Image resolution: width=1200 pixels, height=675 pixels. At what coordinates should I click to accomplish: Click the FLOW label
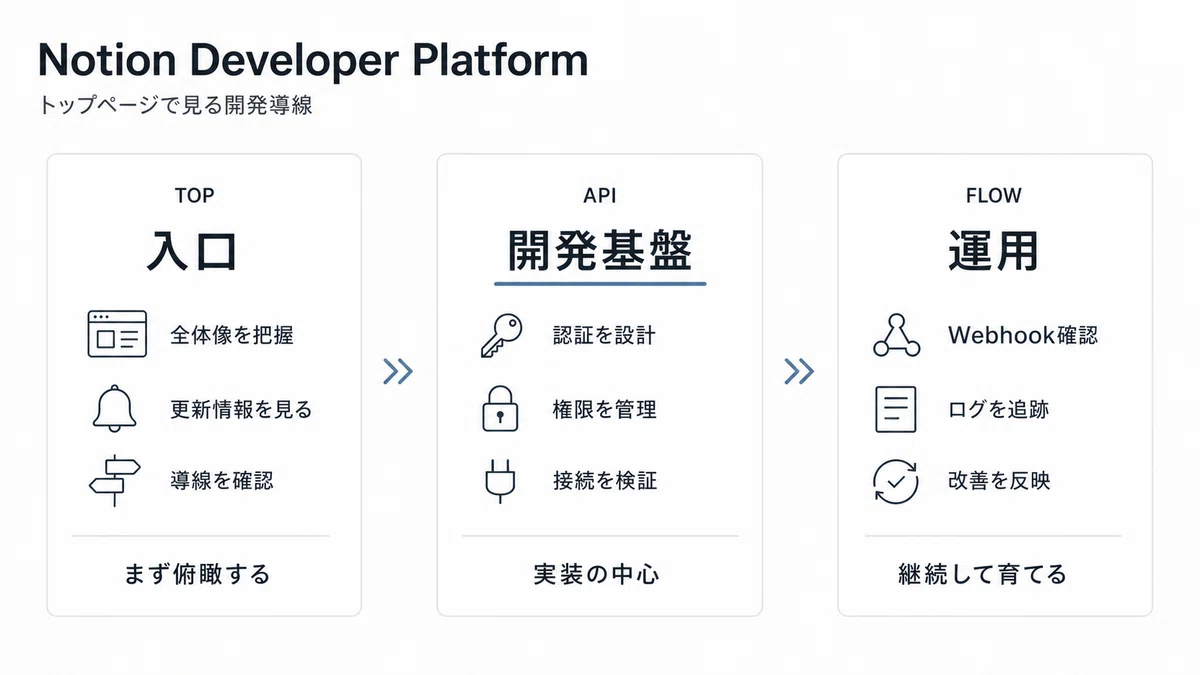pos(994,196)
